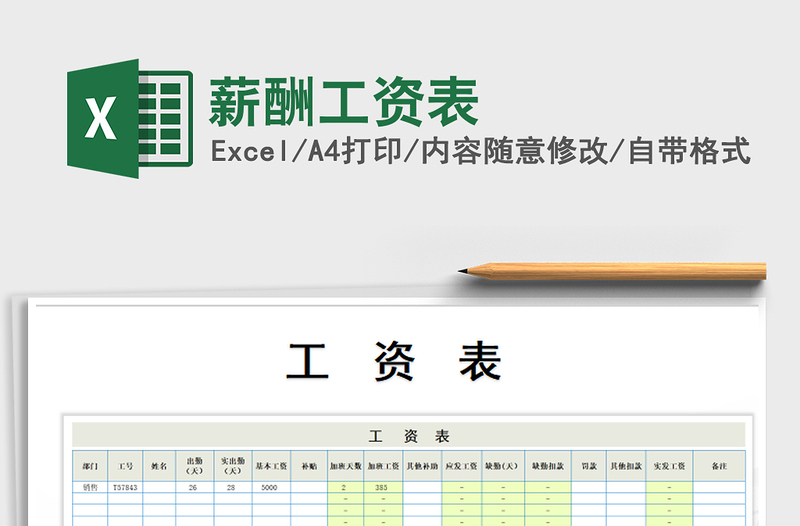Click the employee number cell T57843
Viewport: 800px width, 526px height.
coord(126,487)
